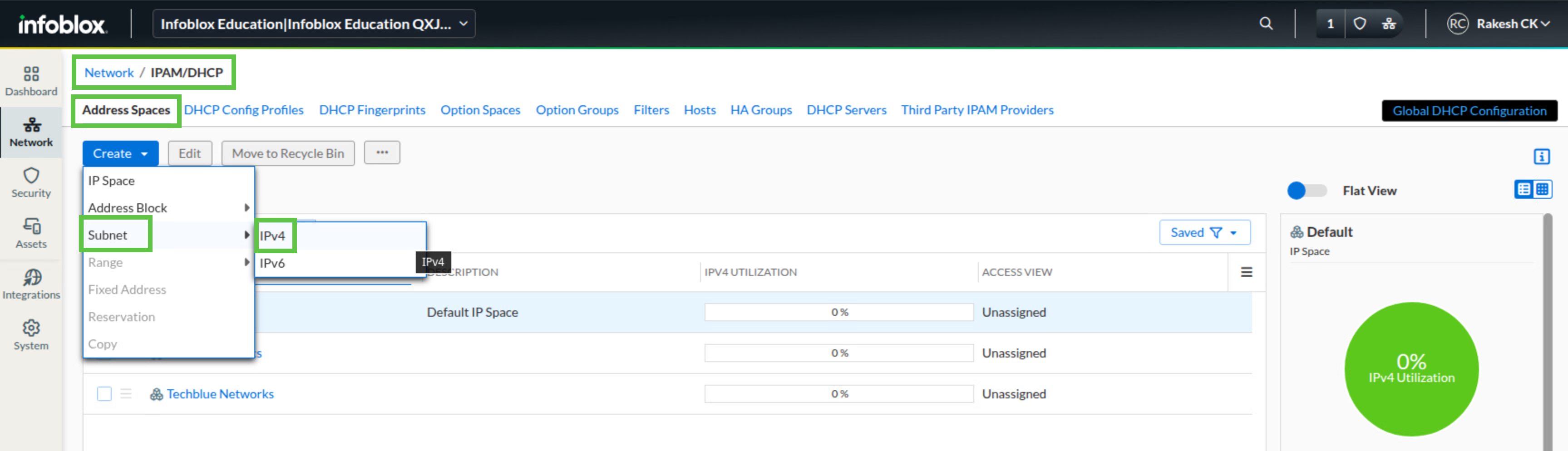1568x451 pixels.
Task: Open the Option Spaces tab
Action: (x=480, y=110)
